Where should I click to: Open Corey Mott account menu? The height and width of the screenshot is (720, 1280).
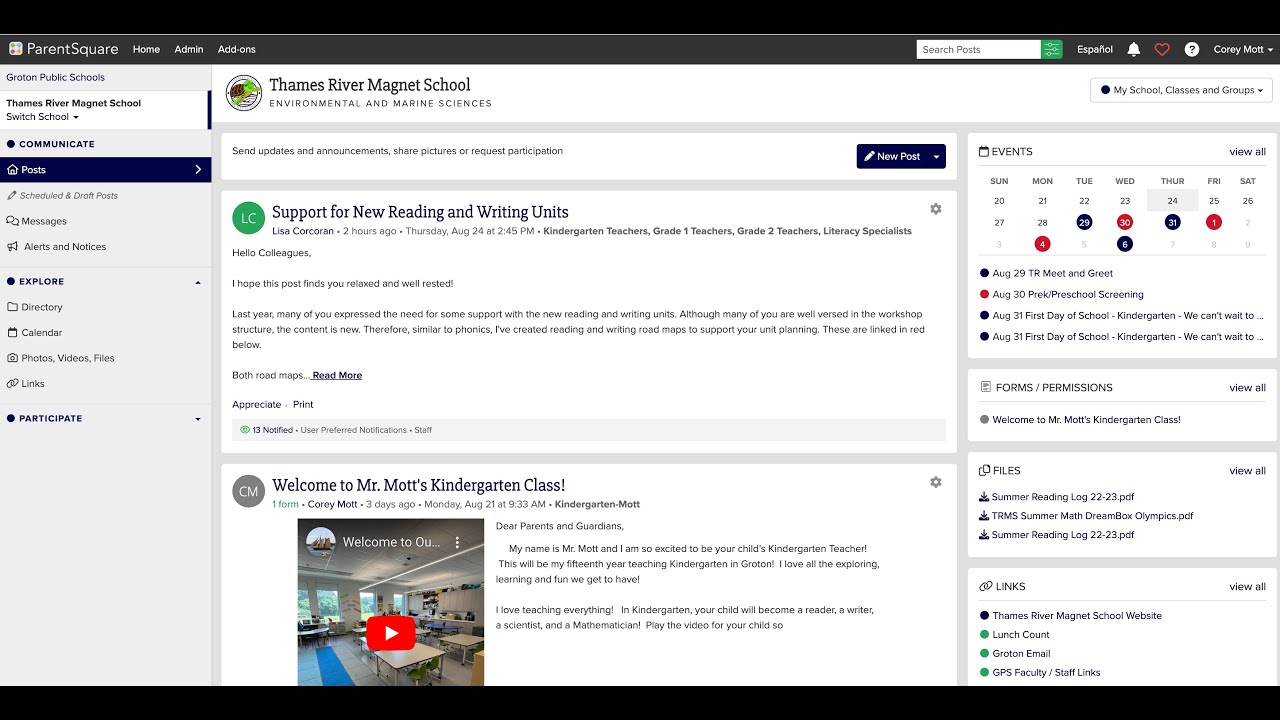point(1243,49)
